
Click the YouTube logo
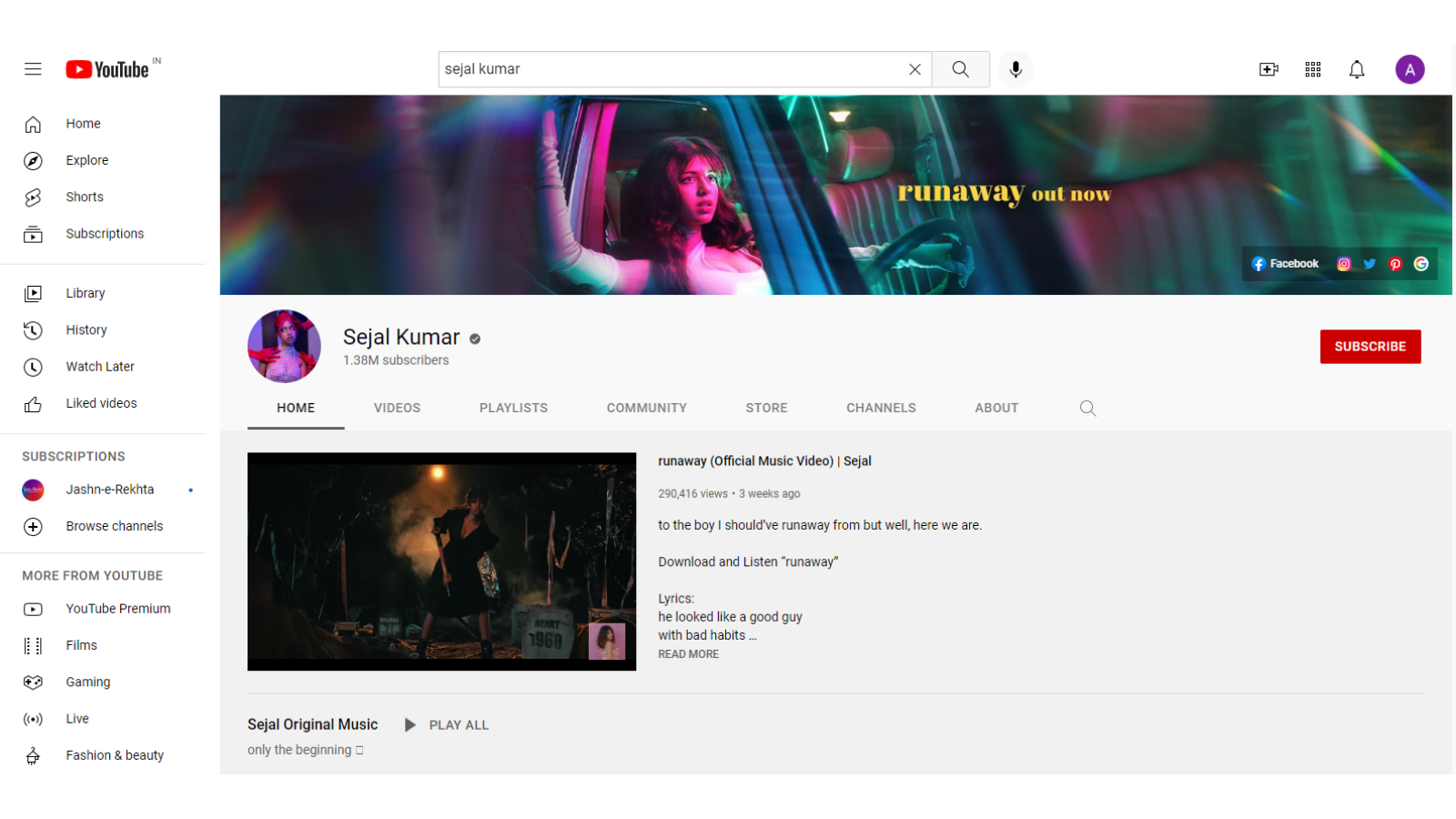click(x=107, y=70)
